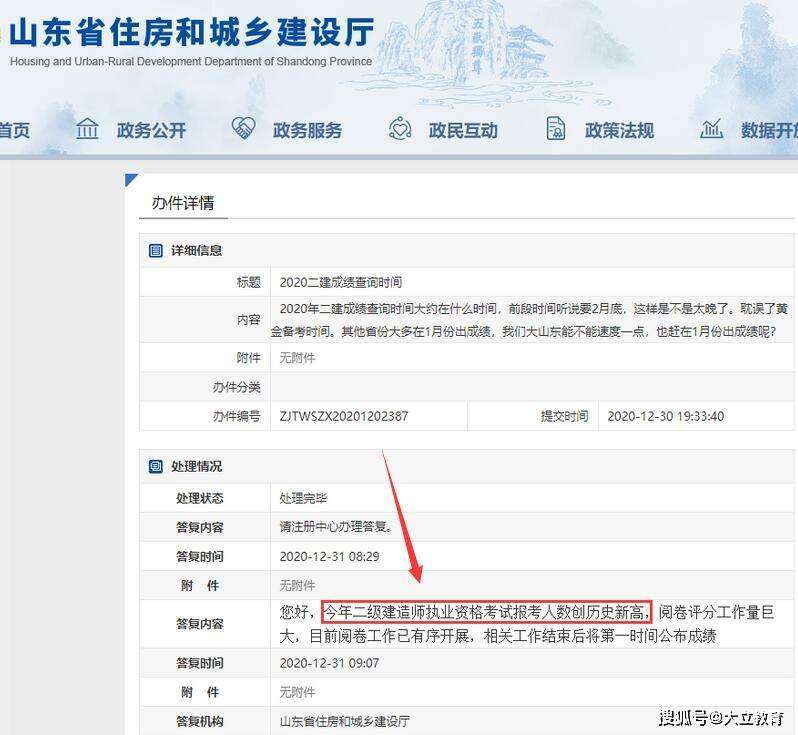Viewport: 798px width, 735px height.
Task: Open the 政务公开 menu item
Action: pos(151,130)
